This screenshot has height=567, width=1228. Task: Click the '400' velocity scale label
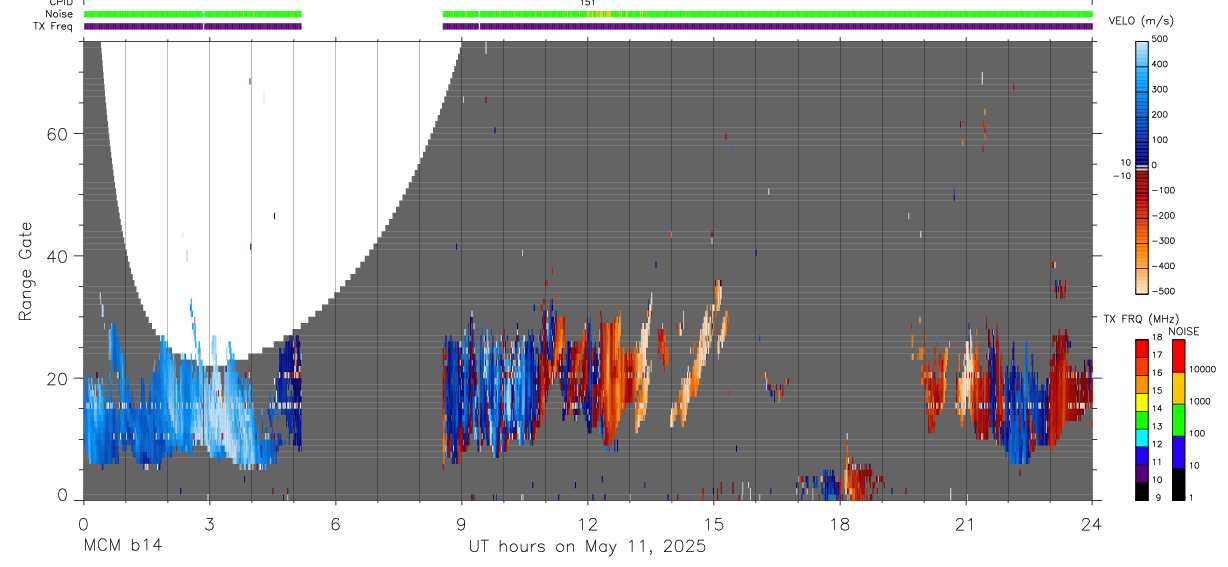pos(1160,64)
